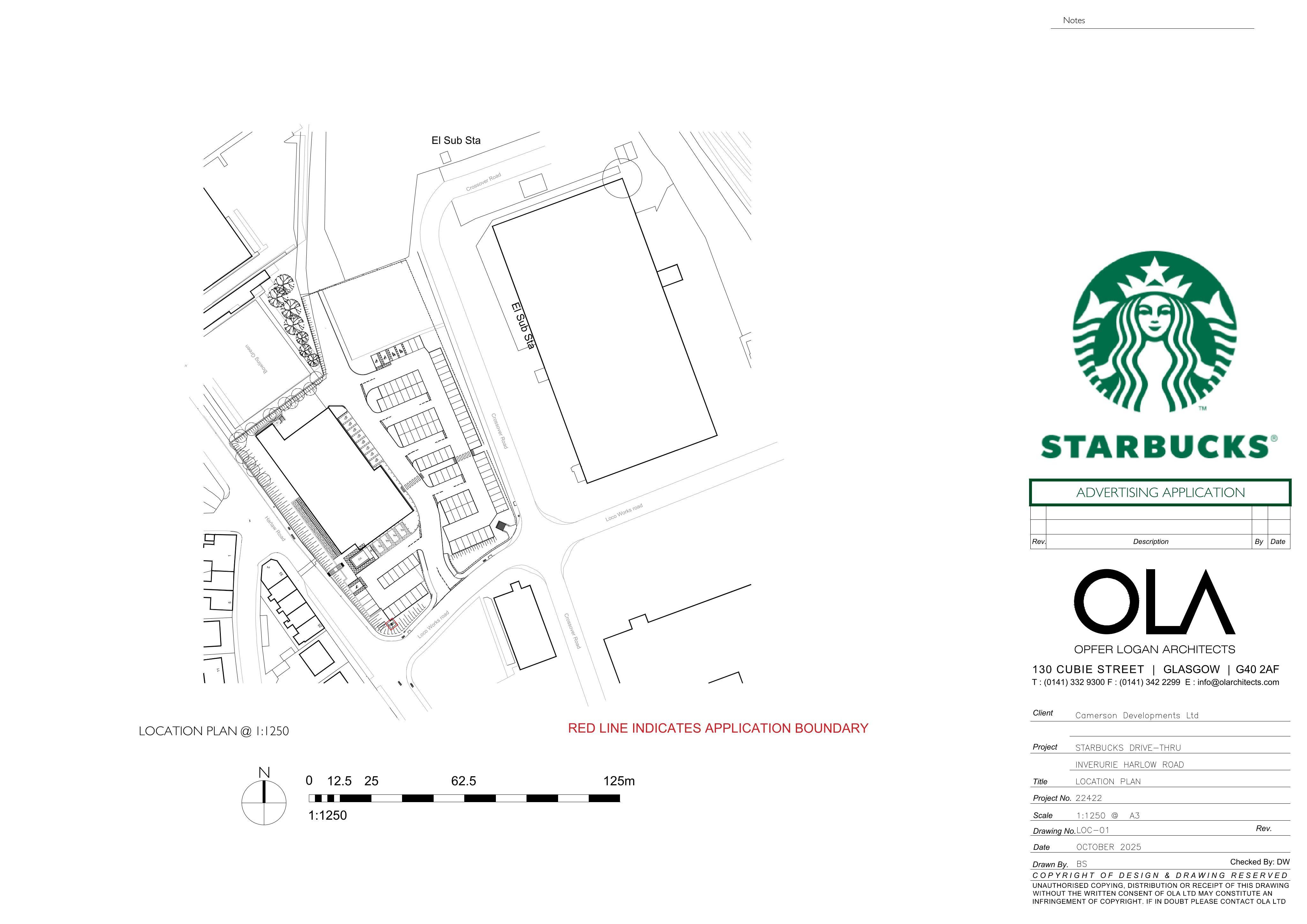Click the '125m' scale bar value
The image size is (1307, 924).
point(619,781)
